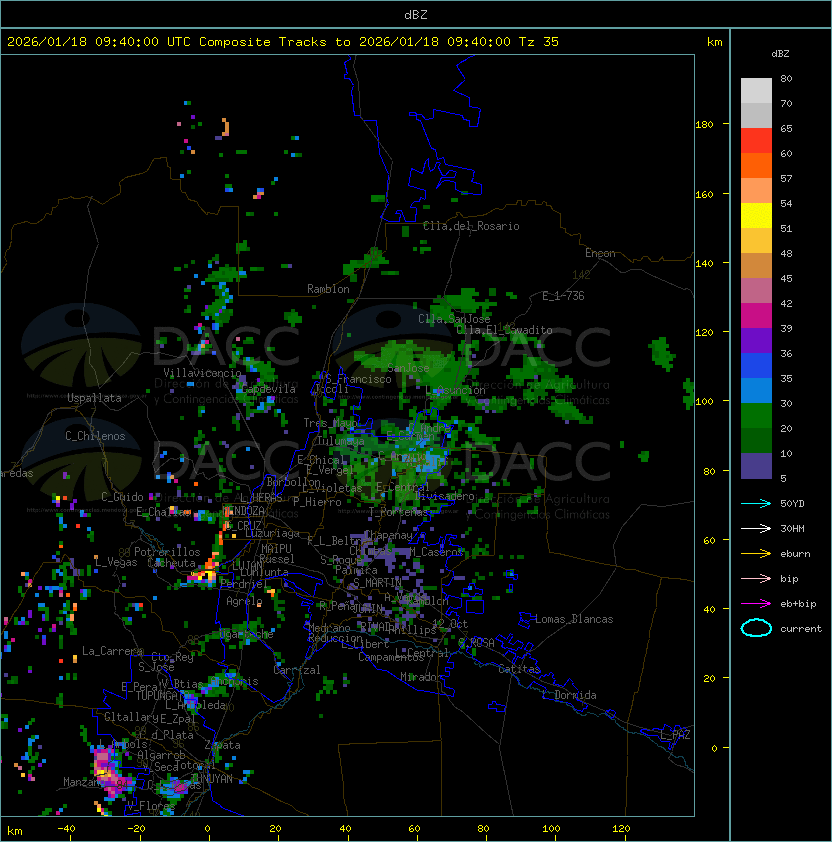Click the white 30HM arrow in legend
This screenshot has height=842, width=832.
756,528
